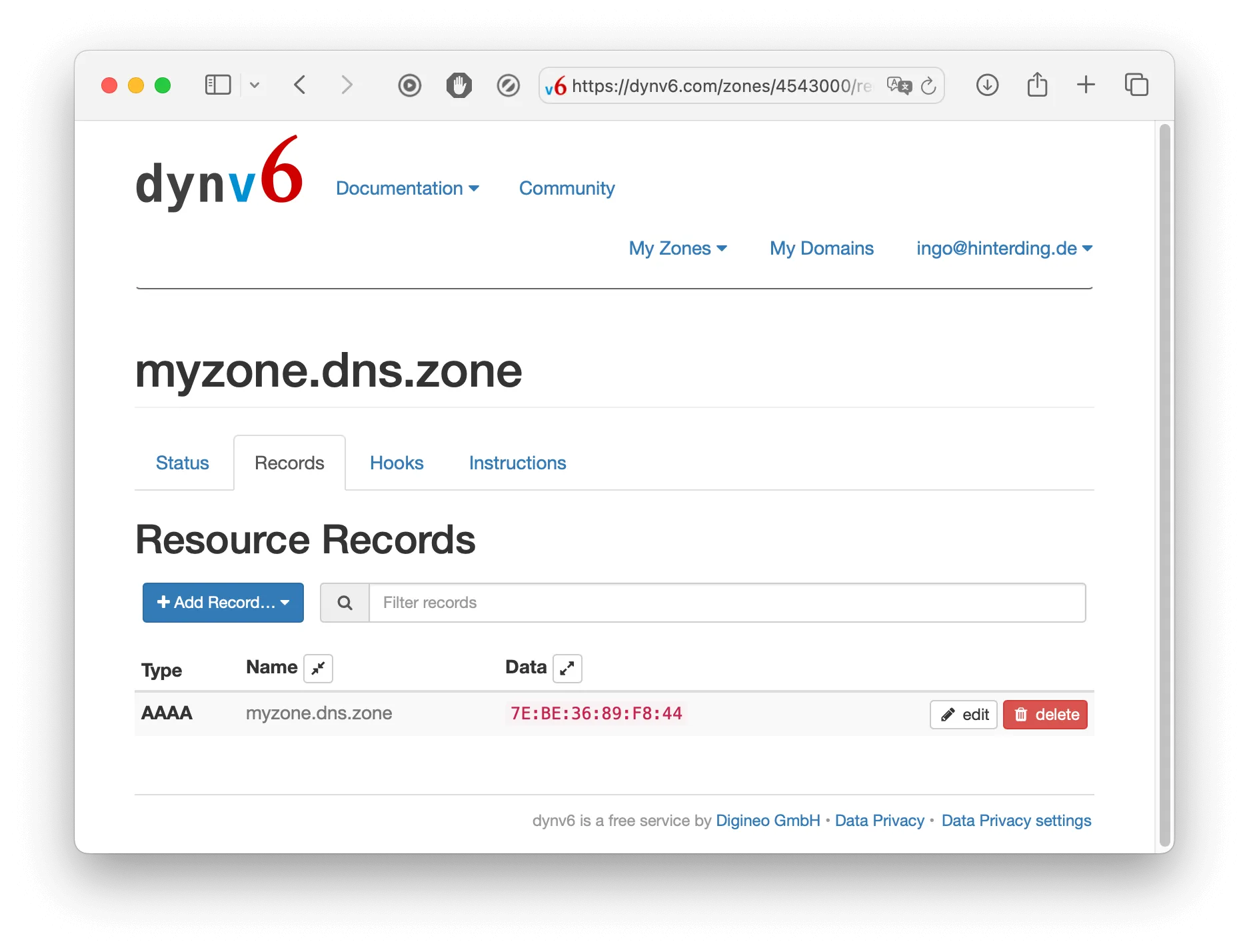
Task: Click the pencil icon on the edit button
Action: [x=949, y=714]
